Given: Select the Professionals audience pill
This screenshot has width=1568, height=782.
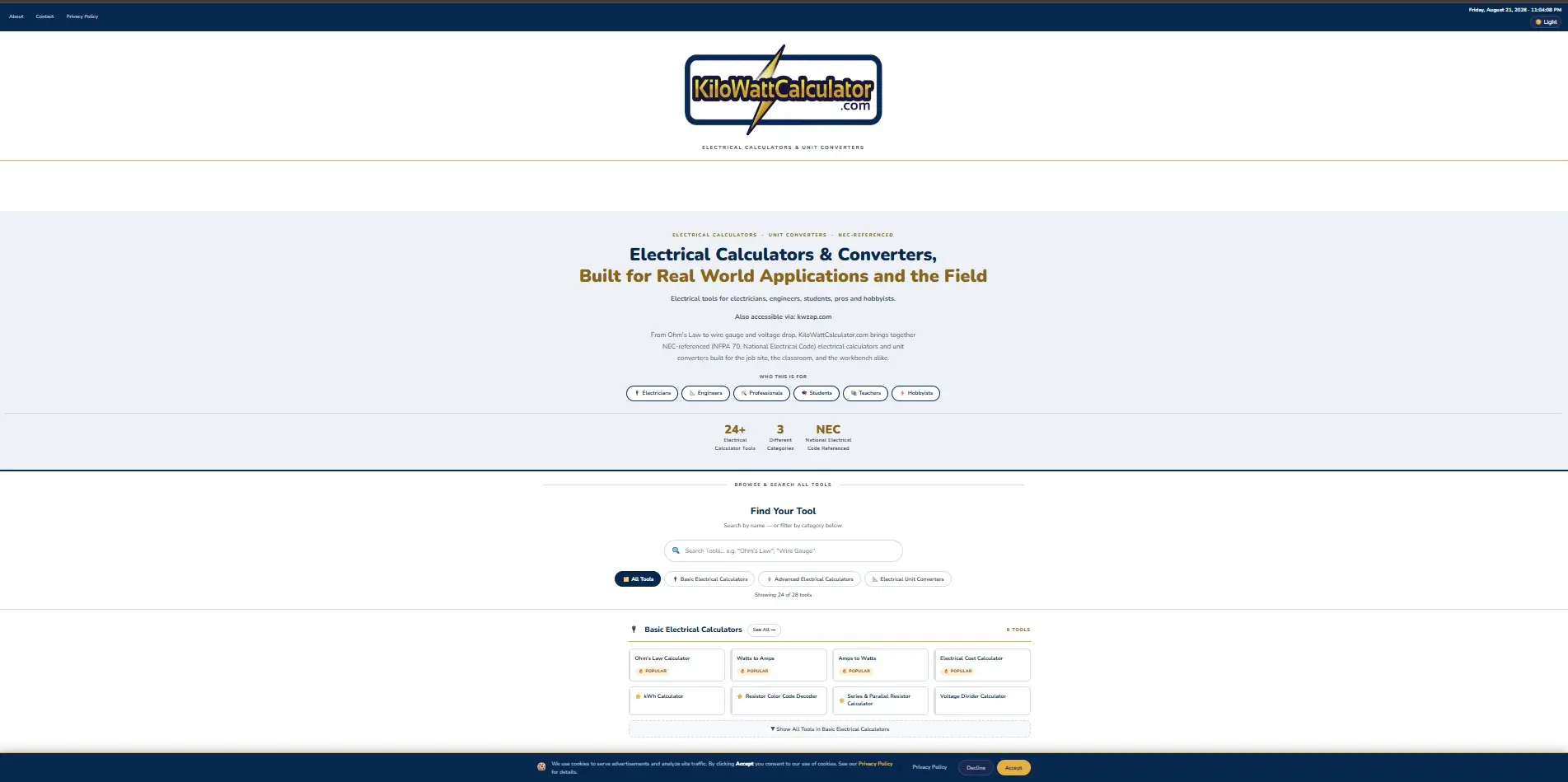Looking at the screenshot, I should click(x=761, y=393).
